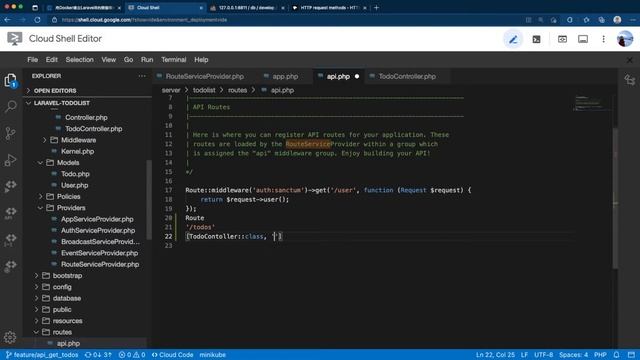Expand the config folder

[x=62, y=287]
